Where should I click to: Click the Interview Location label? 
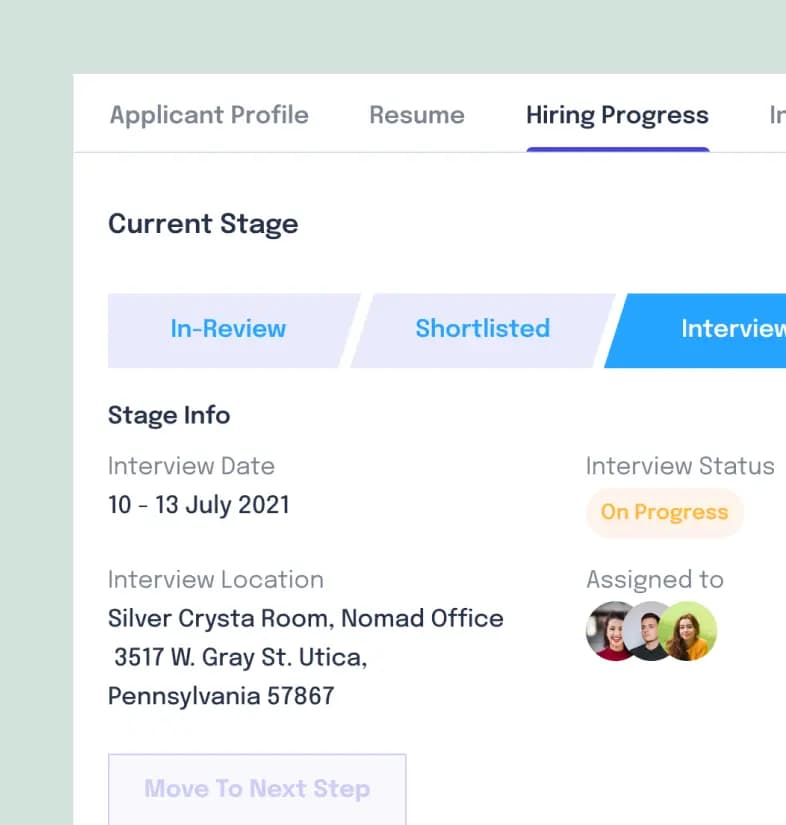coord(215,580)
